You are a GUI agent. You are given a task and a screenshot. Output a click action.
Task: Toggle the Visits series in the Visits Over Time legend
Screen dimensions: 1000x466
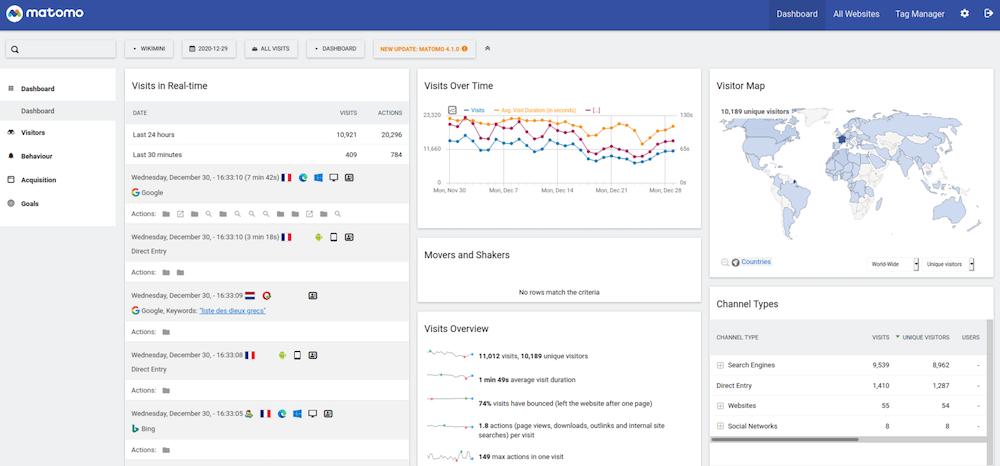[474, 110]
